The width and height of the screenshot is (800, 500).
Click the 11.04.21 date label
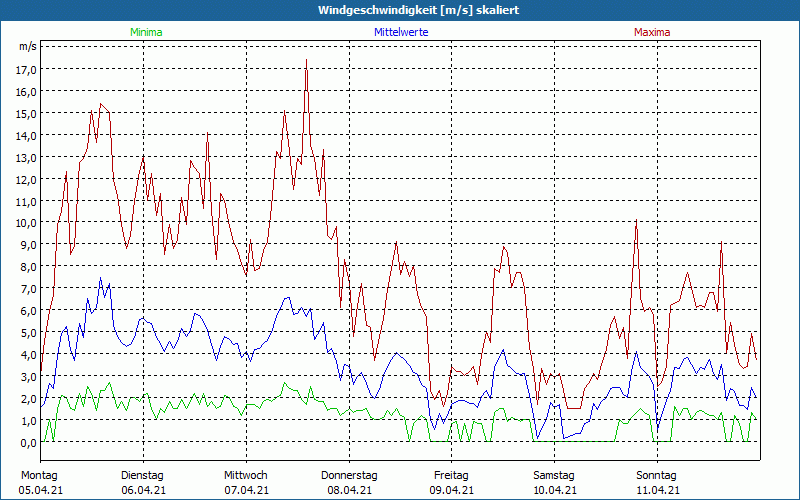click(x=657, y=490)
